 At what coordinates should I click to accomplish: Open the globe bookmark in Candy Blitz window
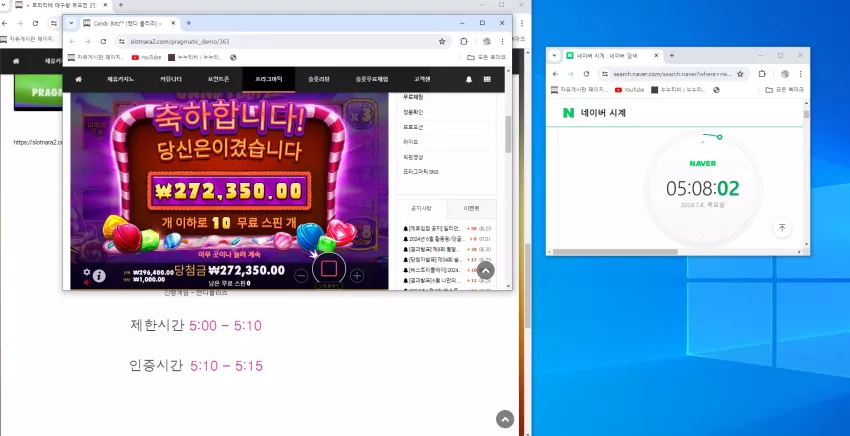233,57
